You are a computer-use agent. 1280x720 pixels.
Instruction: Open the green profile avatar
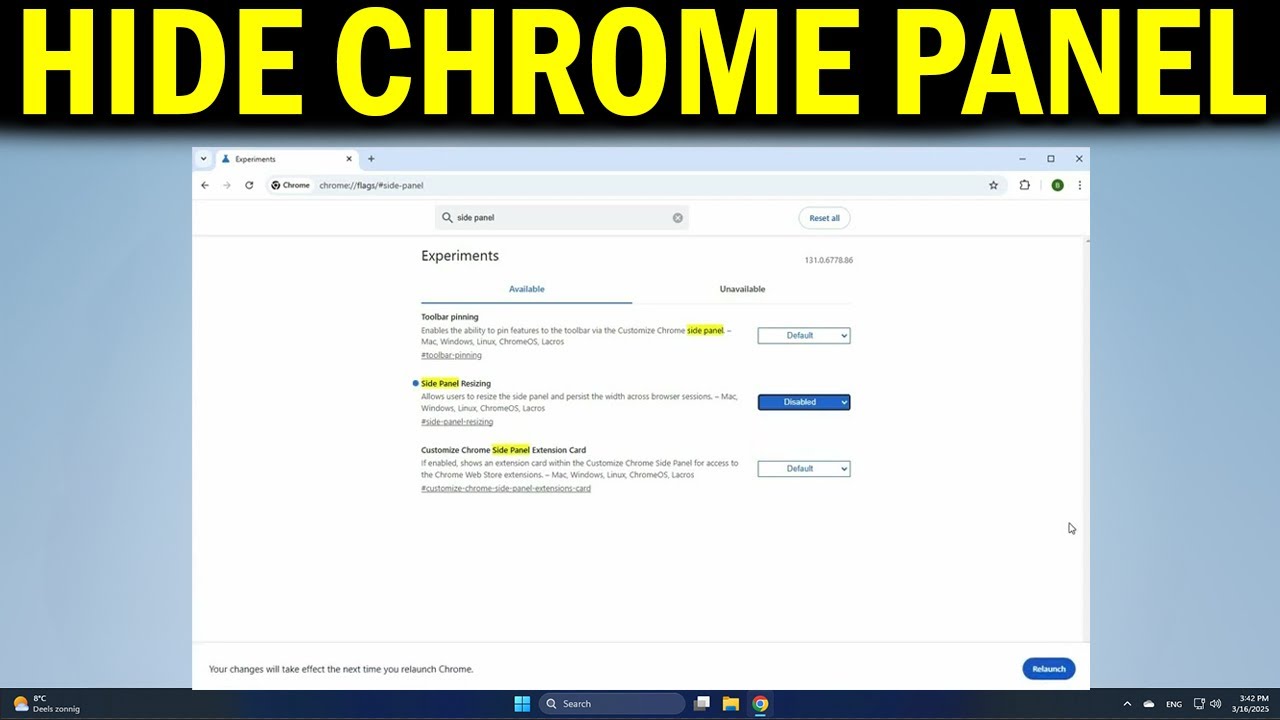coord(1057,185)
